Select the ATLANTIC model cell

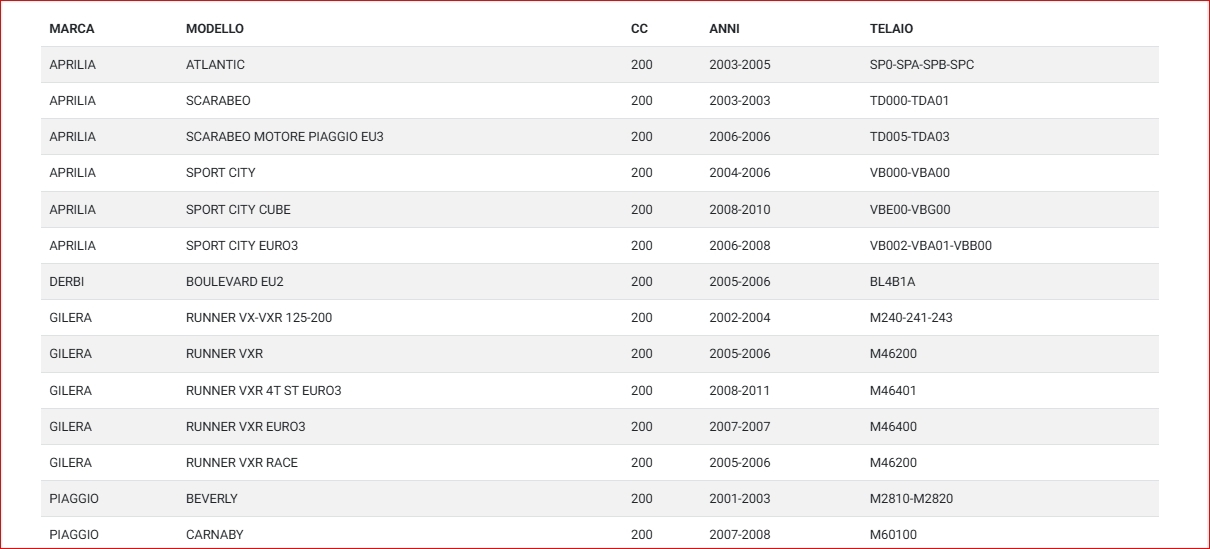point(215,65)
